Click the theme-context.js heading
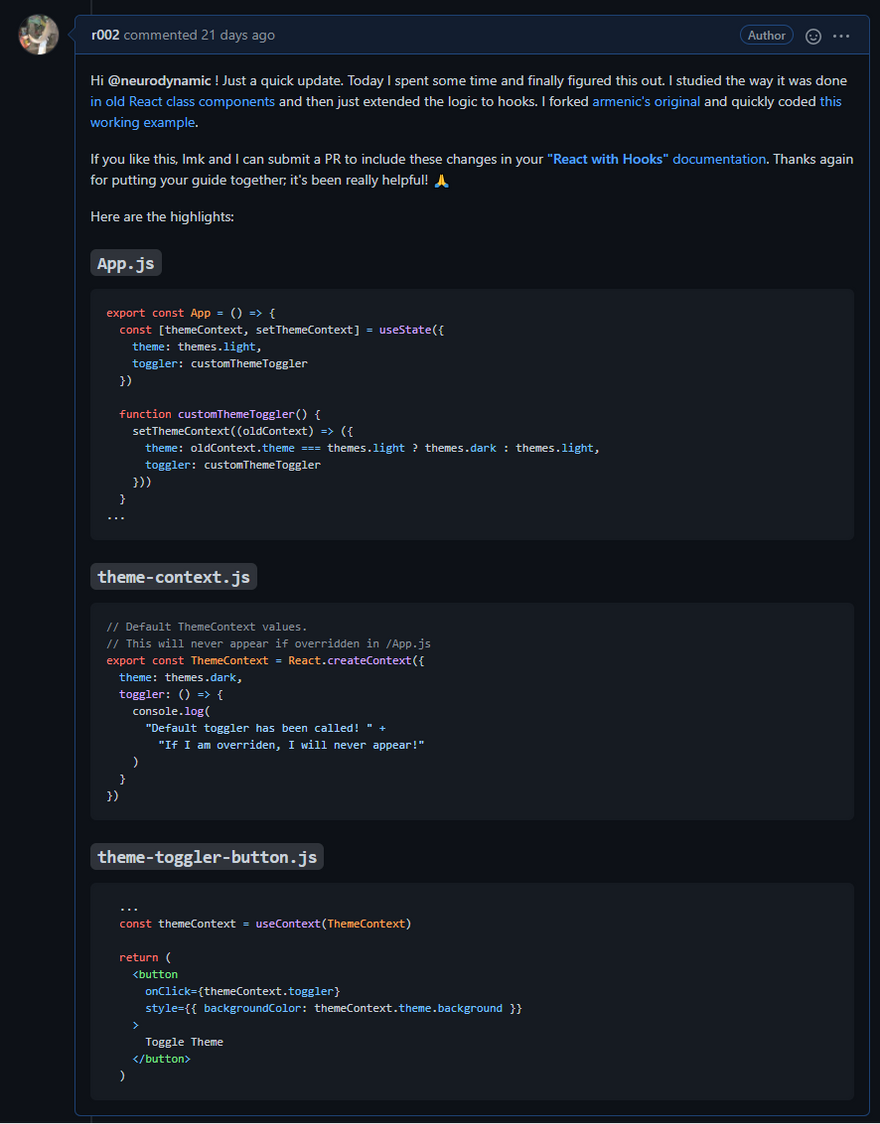 pos(173,577)
